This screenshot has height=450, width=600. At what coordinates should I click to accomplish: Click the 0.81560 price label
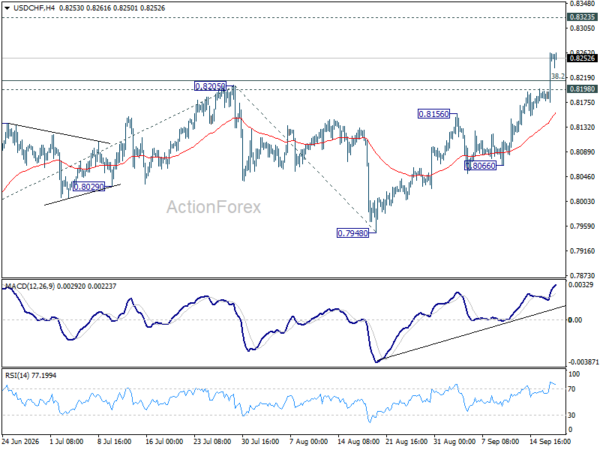(434, 114)
